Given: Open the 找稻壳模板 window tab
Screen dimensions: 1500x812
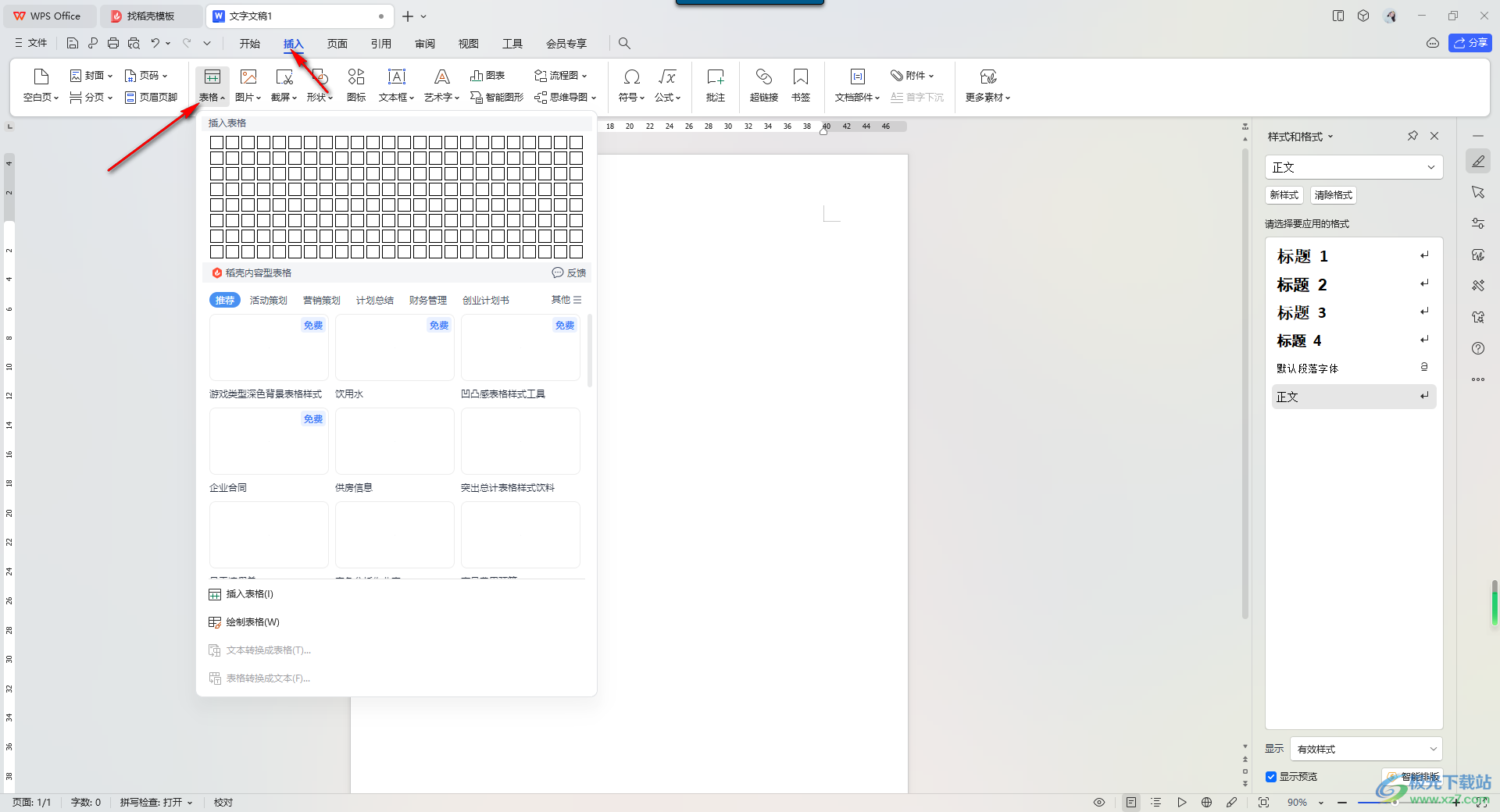Looking at the screenshot, I should 150,16.
